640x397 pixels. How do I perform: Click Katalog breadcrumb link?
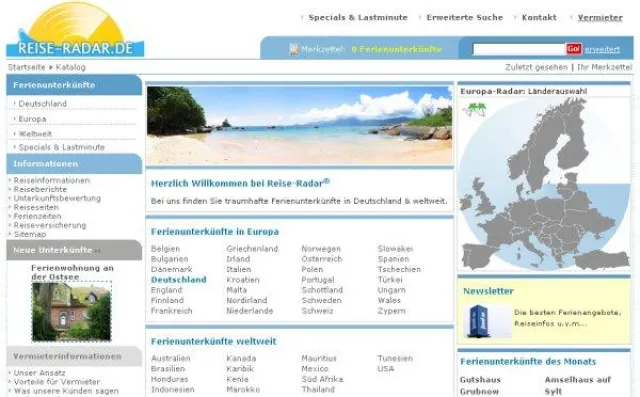coord(71,67)
